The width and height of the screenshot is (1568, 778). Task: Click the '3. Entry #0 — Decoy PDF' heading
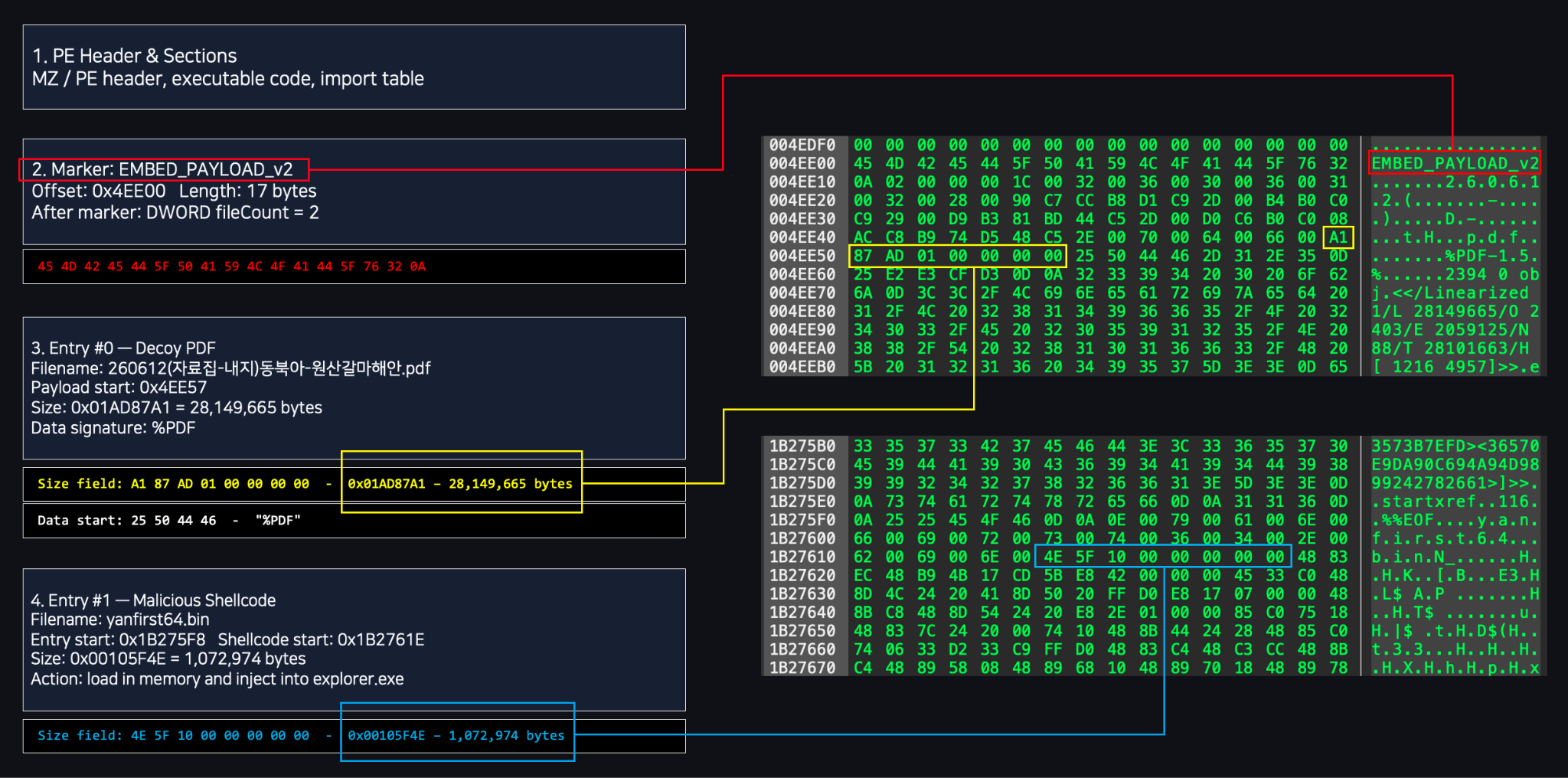[123, 348]
